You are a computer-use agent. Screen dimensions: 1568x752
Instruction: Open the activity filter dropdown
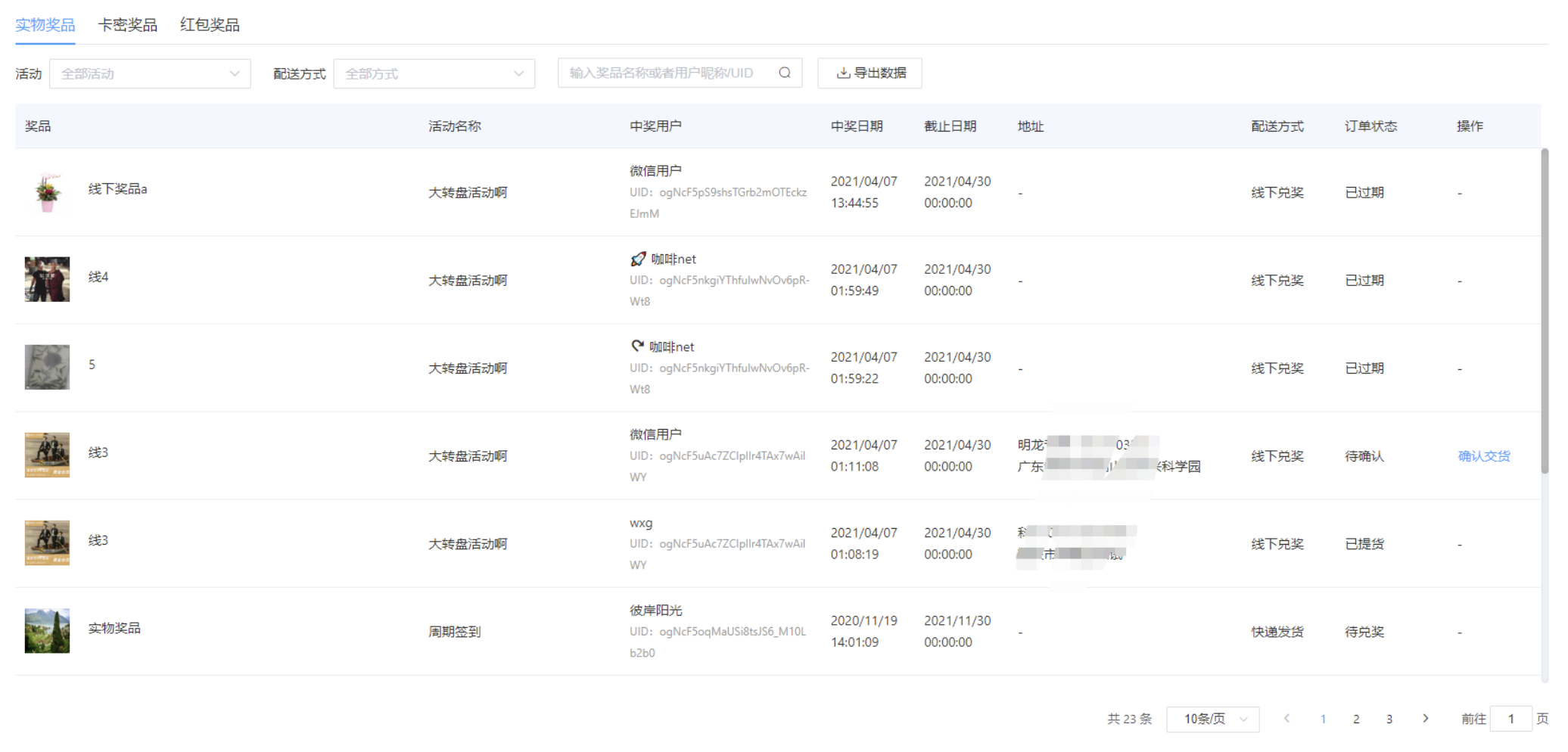[x=150, y=74]
